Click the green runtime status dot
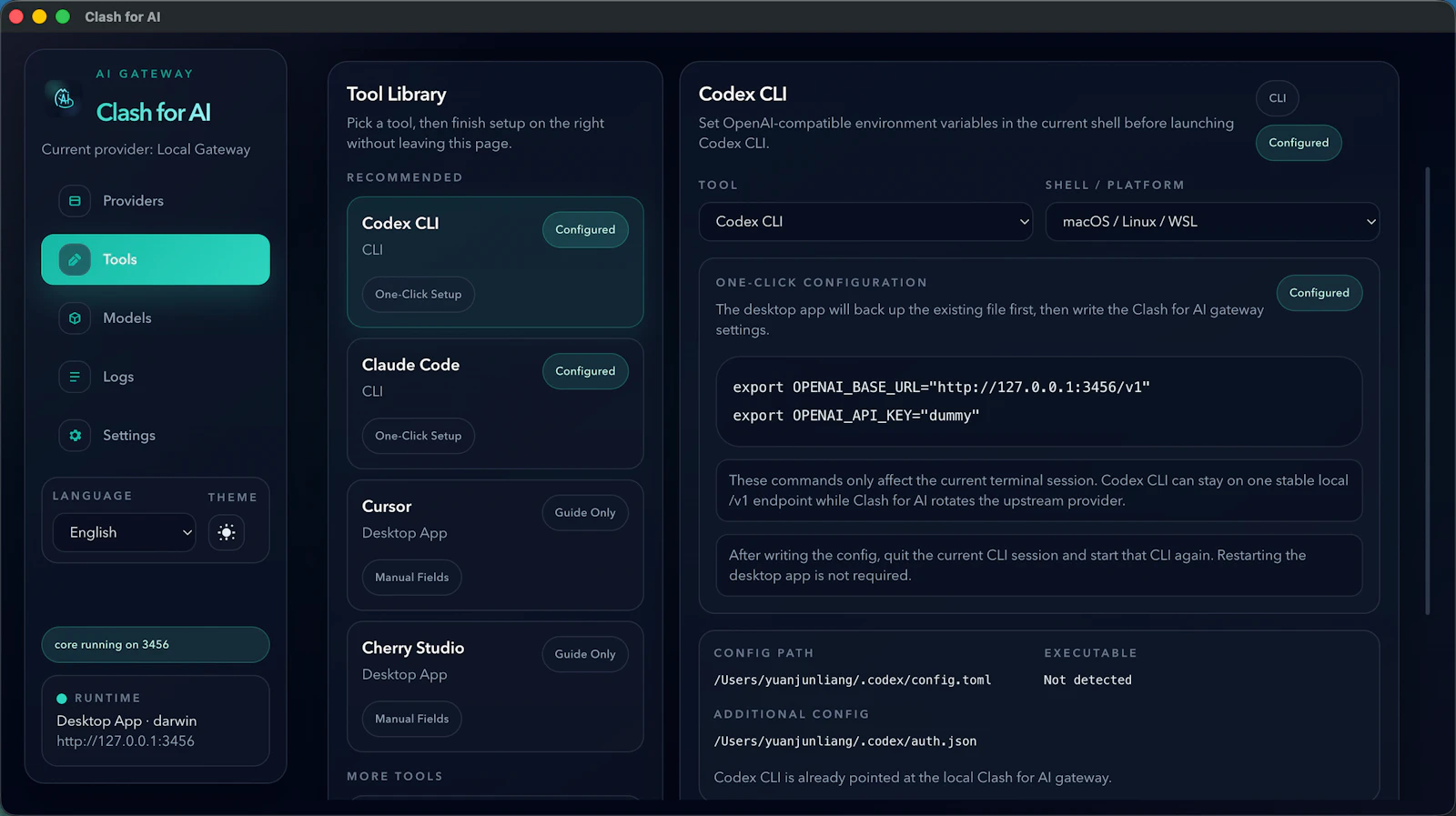 62,699
